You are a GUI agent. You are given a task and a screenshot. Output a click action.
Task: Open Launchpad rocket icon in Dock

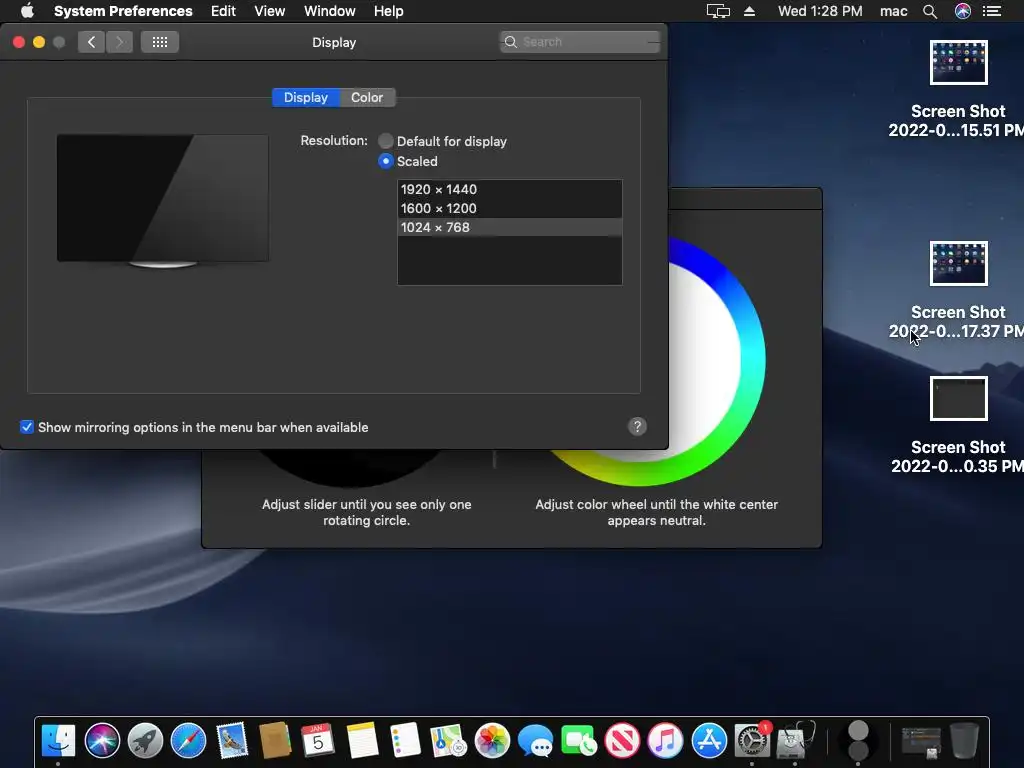coord(145,741)
